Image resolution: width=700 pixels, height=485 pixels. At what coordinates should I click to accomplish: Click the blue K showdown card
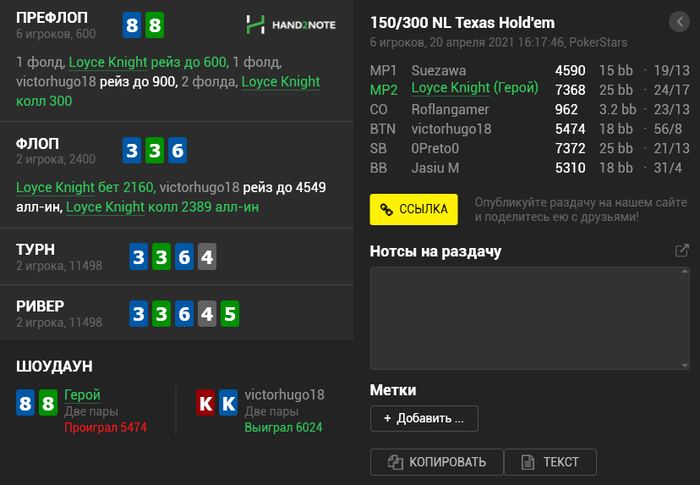(228, 403)
